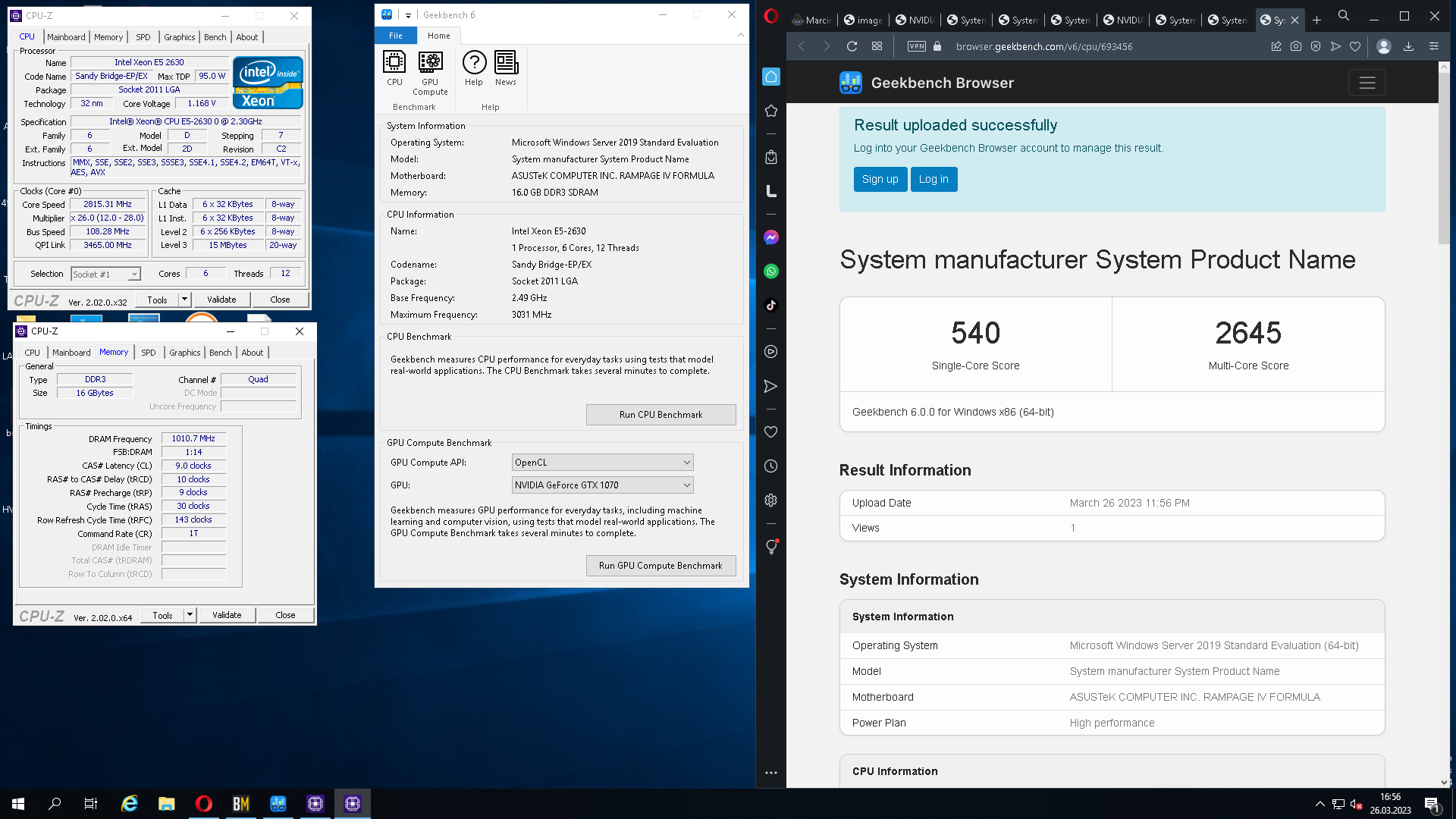Expand Tools dropdown arrow in lower CPU-Z

pyautogui.click(x=190, y=615)
